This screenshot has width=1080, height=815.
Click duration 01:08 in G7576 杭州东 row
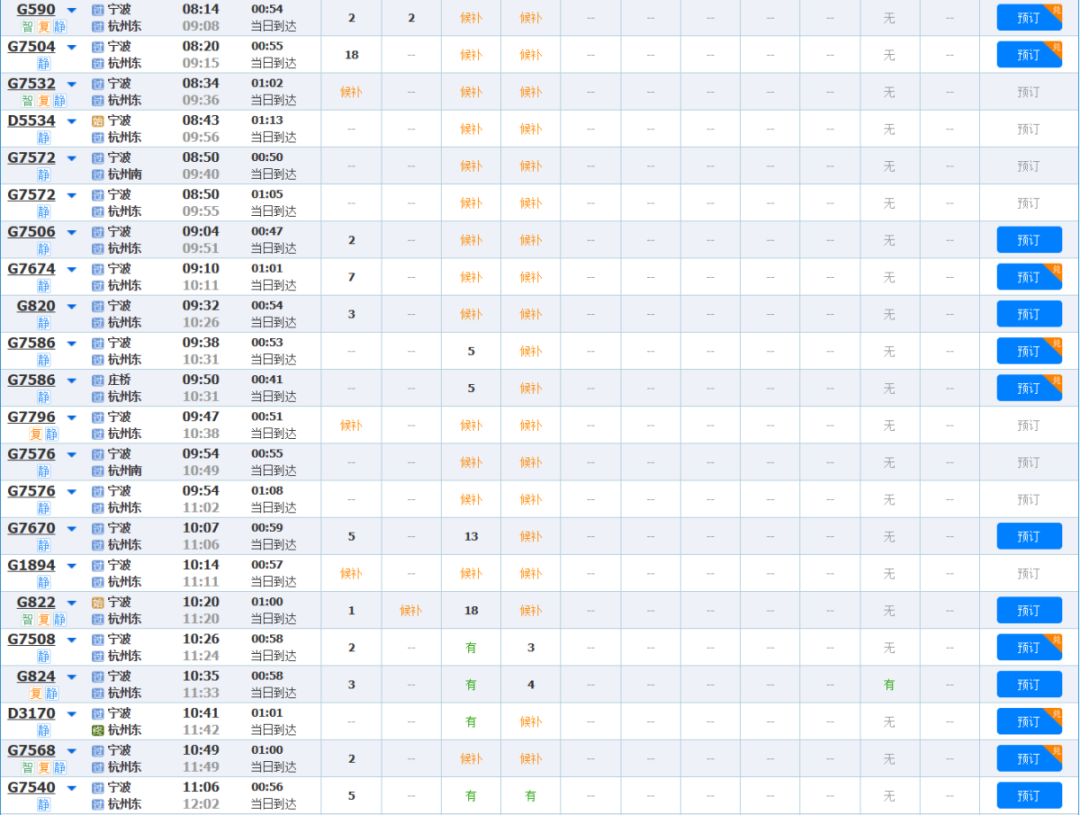click(x=267, y=491)
